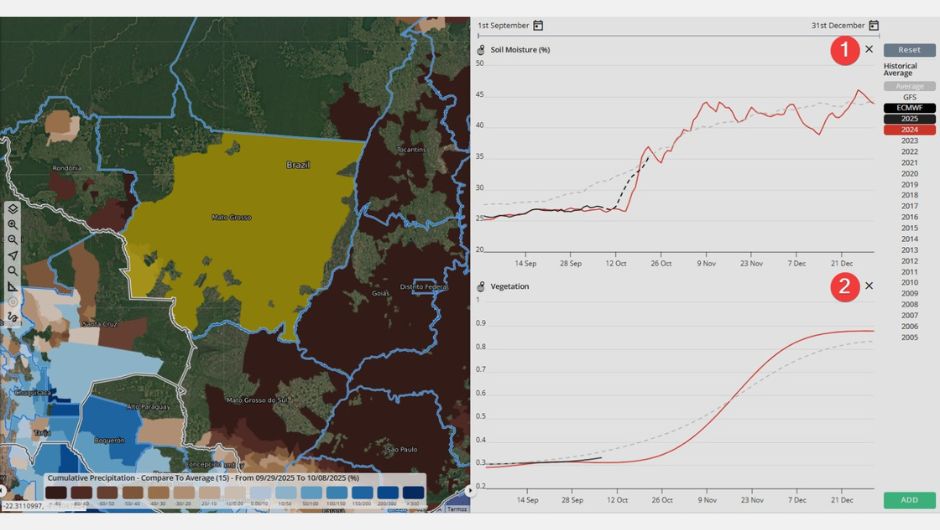Toggle the 2025 year series

[909, 118]
